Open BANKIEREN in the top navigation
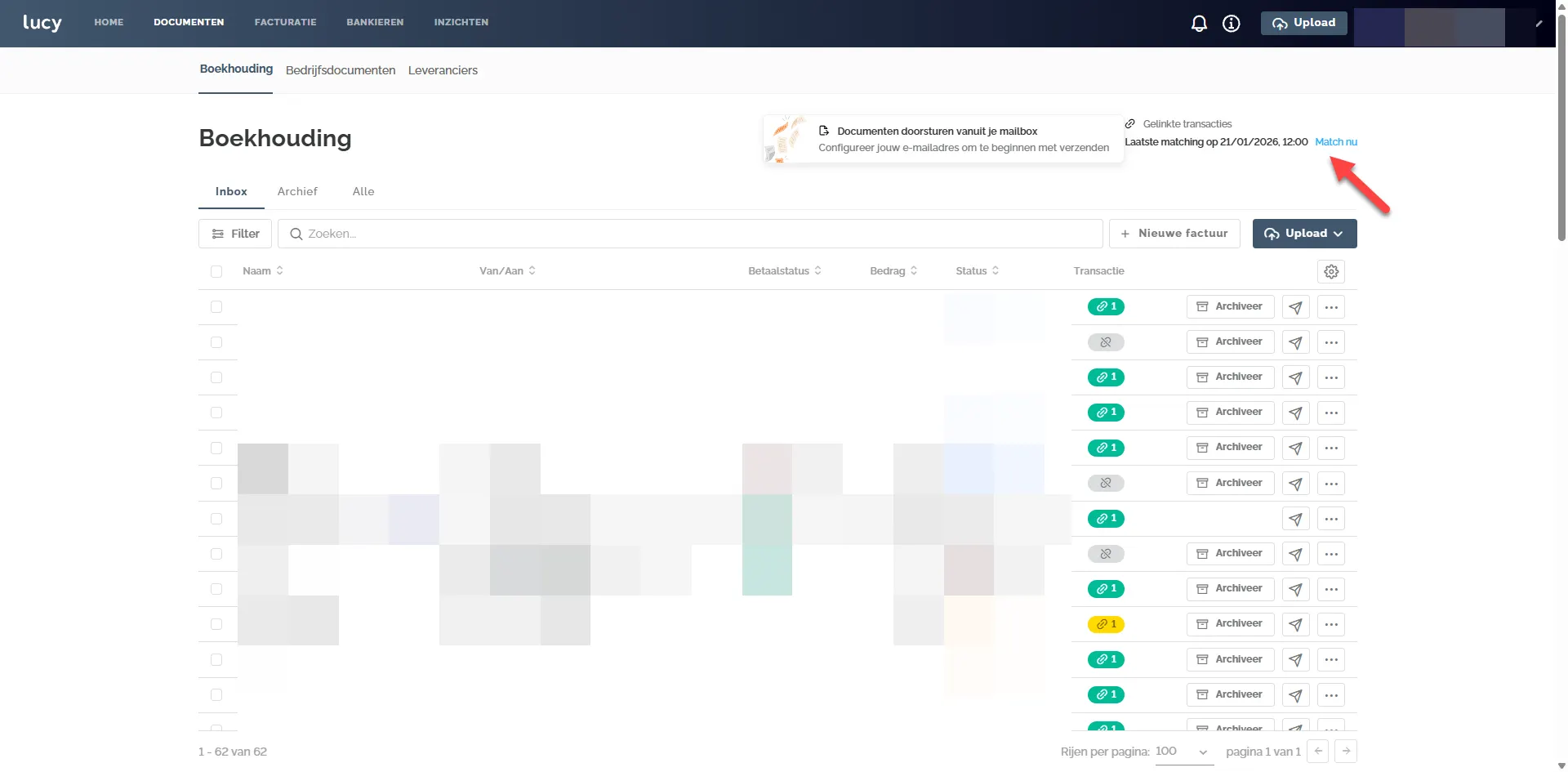The height and width of the screenshot is (772, 1568). [x=375, y=23]
